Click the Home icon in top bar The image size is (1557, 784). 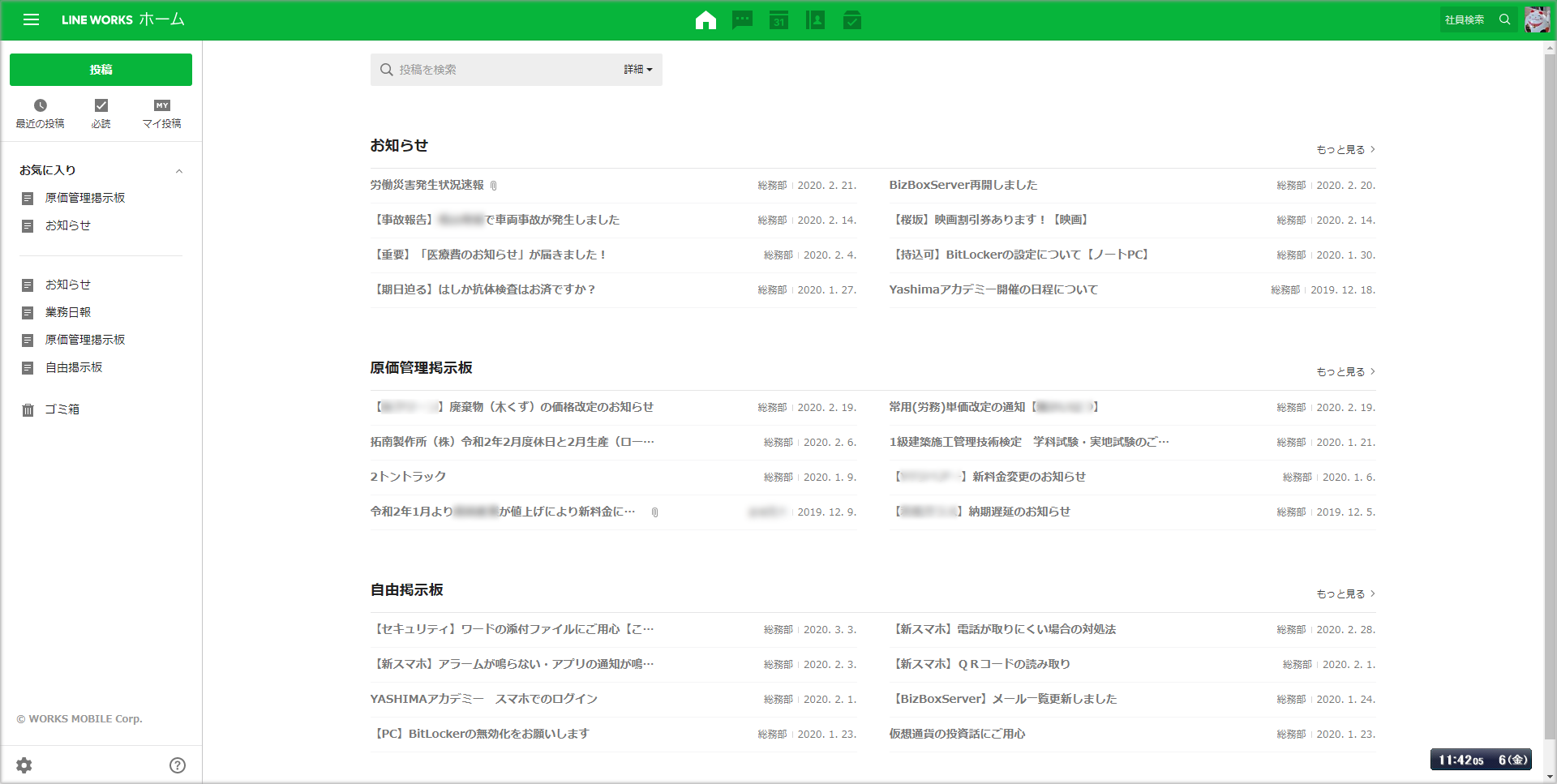706,20
